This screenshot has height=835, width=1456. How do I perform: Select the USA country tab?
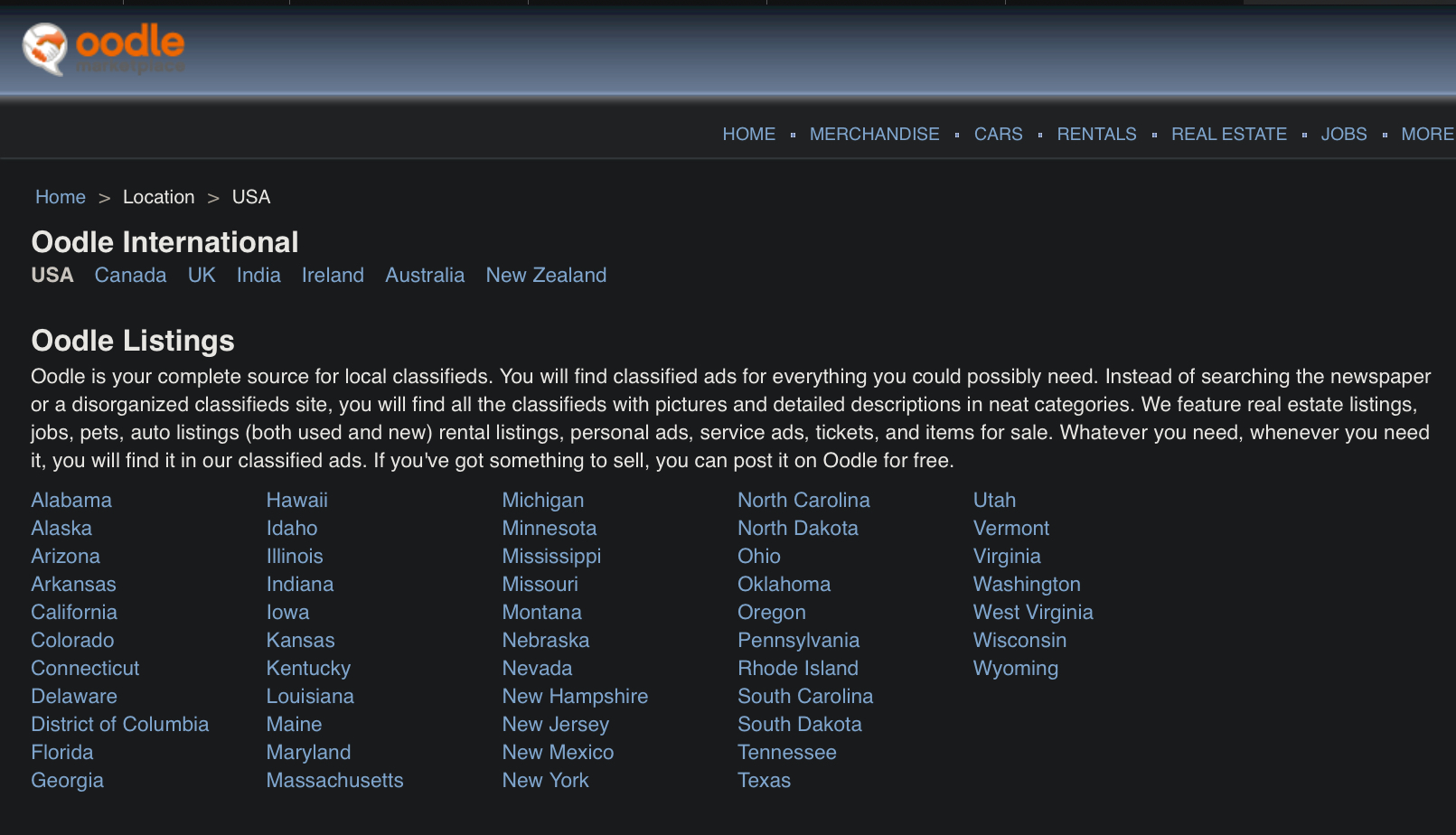[52, 276]
